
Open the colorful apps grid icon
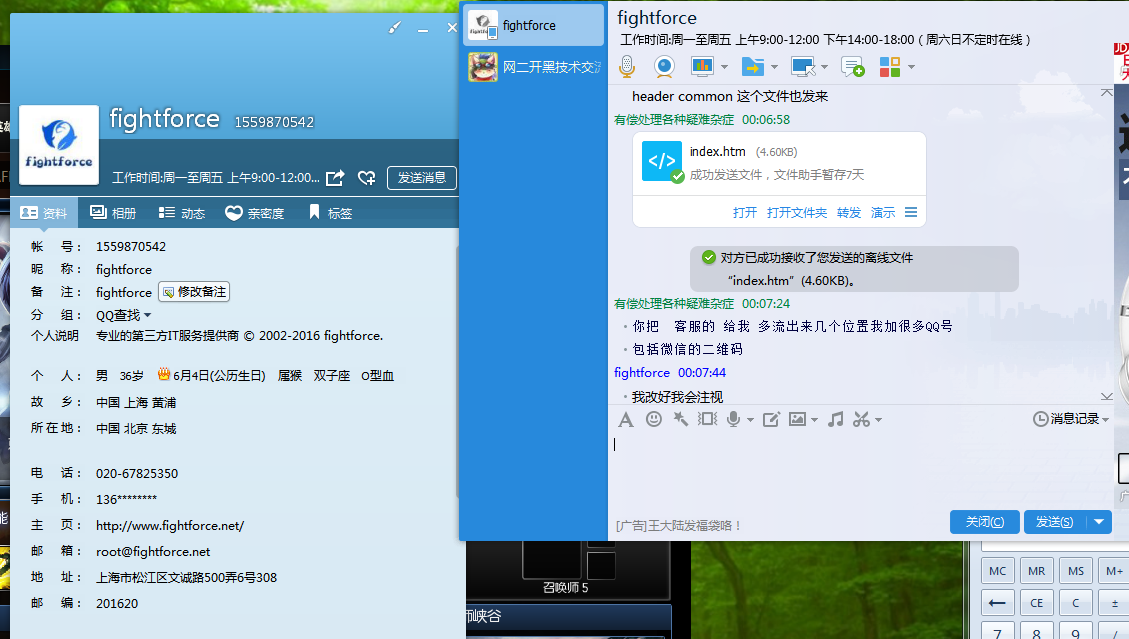tap(890, 66)
